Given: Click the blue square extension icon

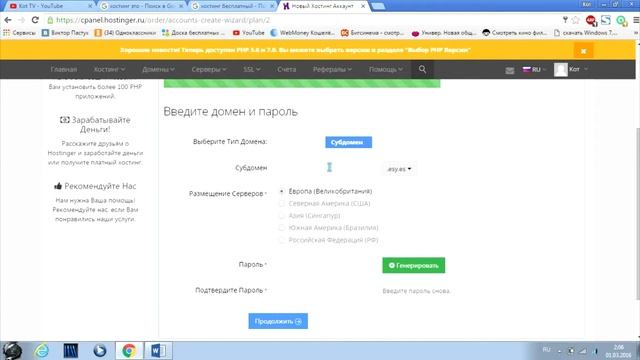Looking at the screenshot, I should 606,20.
